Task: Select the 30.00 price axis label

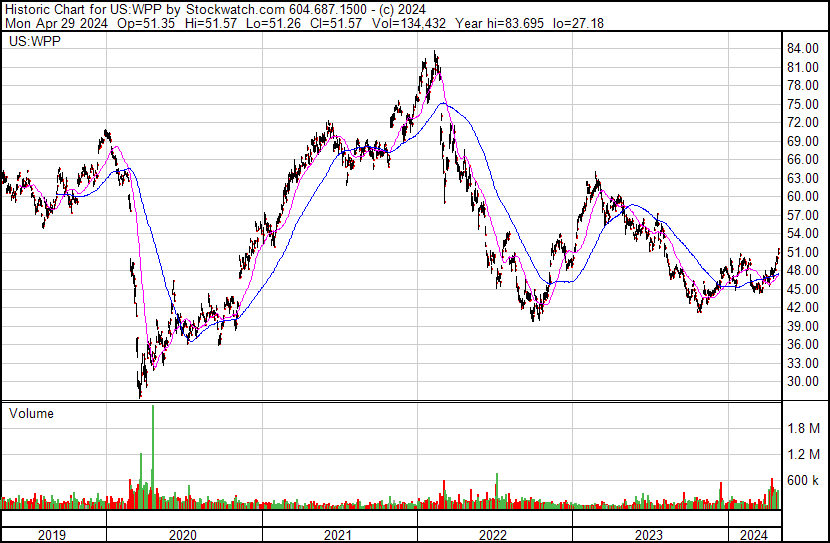Action: [803, 382]
